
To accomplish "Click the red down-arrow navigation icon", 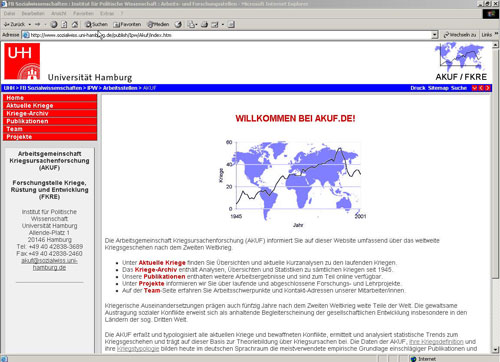I will click(475, 88).
